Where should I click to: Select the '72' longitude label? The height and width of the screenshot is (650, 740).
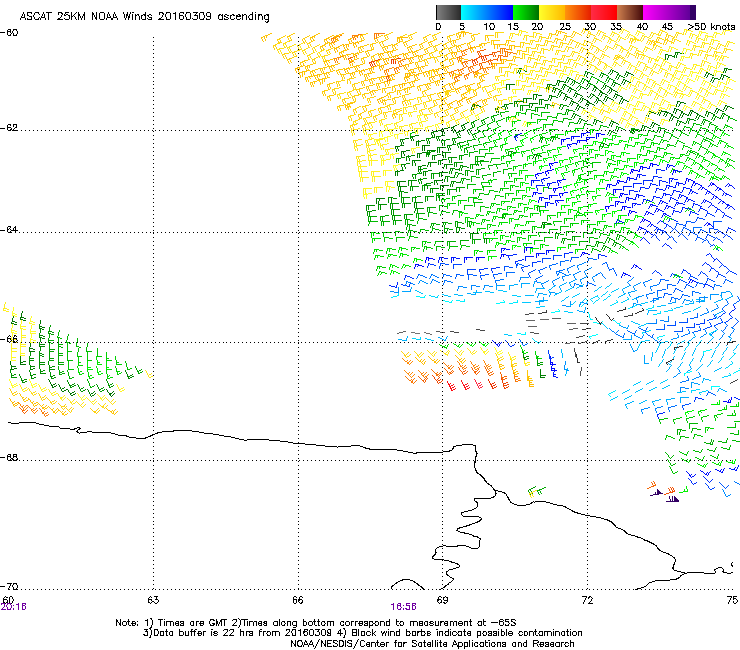coord(587,600)
